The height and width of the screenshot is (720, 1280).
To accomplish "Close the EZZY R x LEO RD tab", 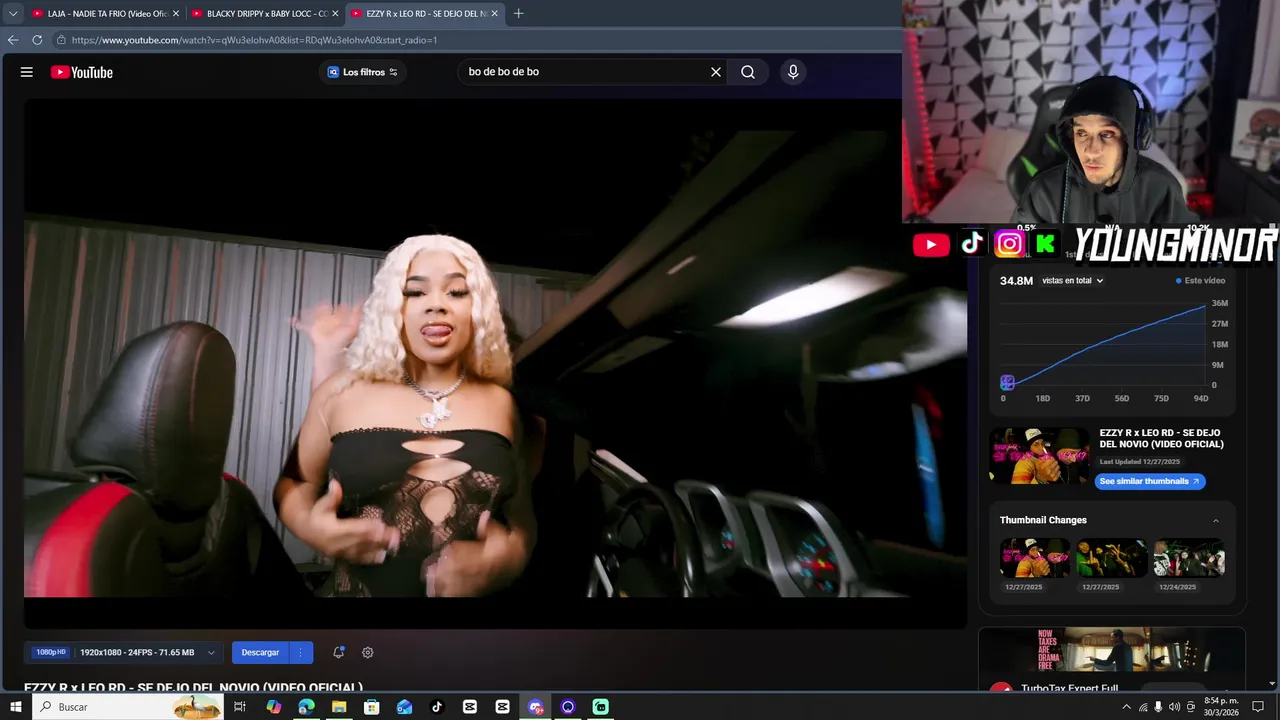I will tap(494, 14).
